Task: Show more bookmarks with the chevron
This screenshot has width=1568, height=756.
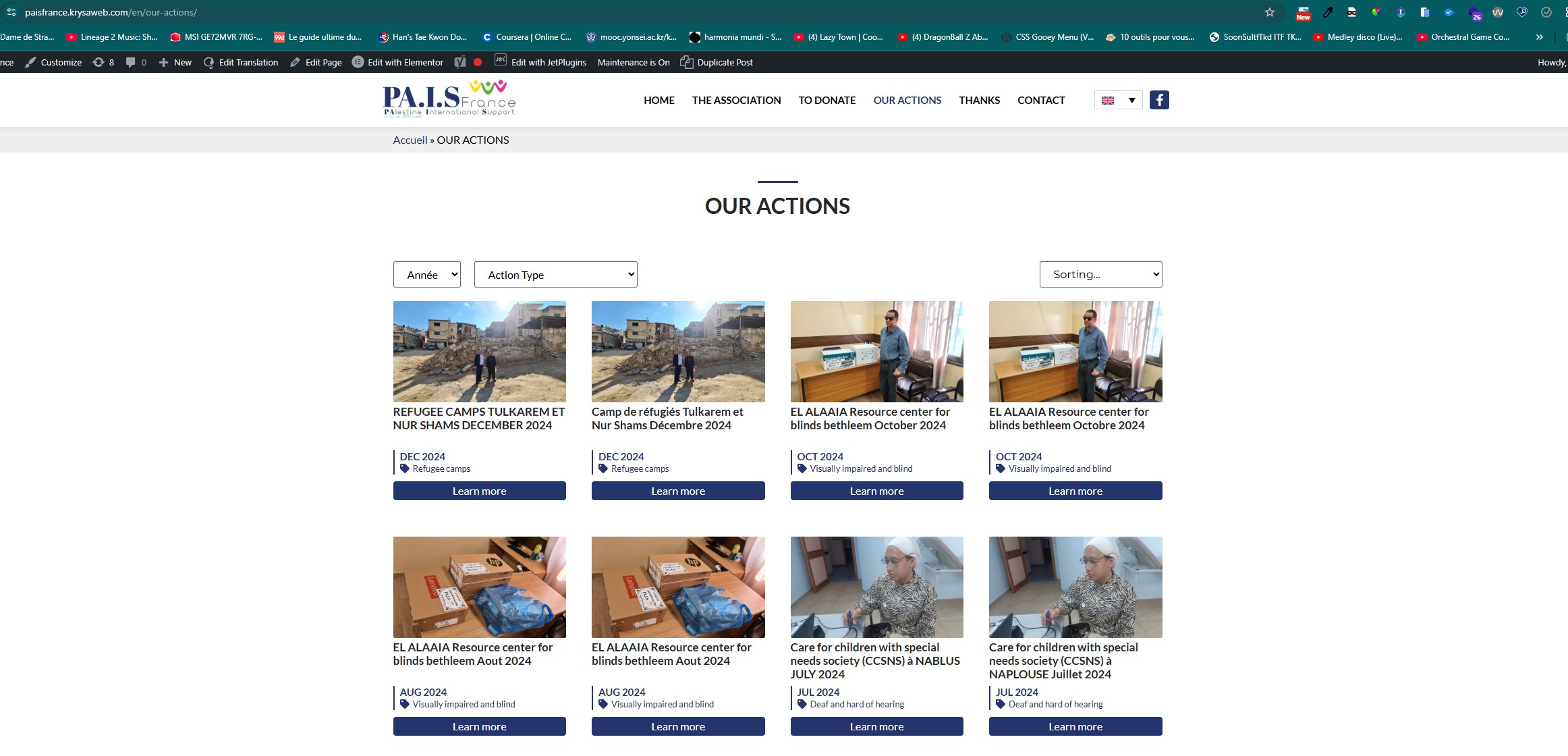Action: pos(1539,37)
